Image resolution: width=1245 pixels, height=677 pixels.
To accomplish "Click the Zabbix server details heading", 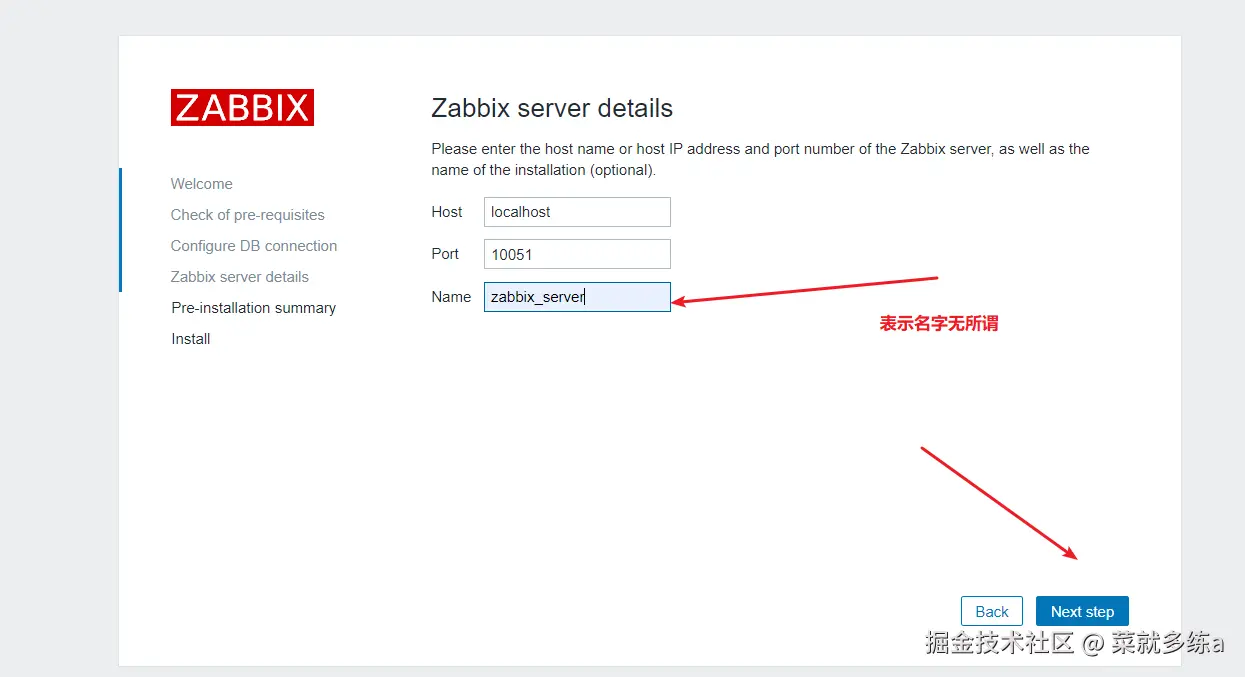I will point(552,108).
